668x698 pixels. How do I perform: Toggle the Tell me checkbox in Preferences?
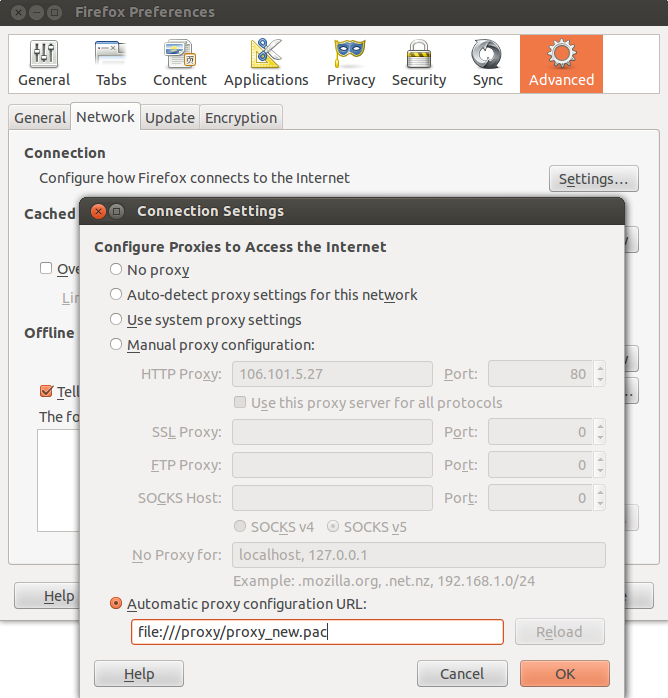(46, 391)
